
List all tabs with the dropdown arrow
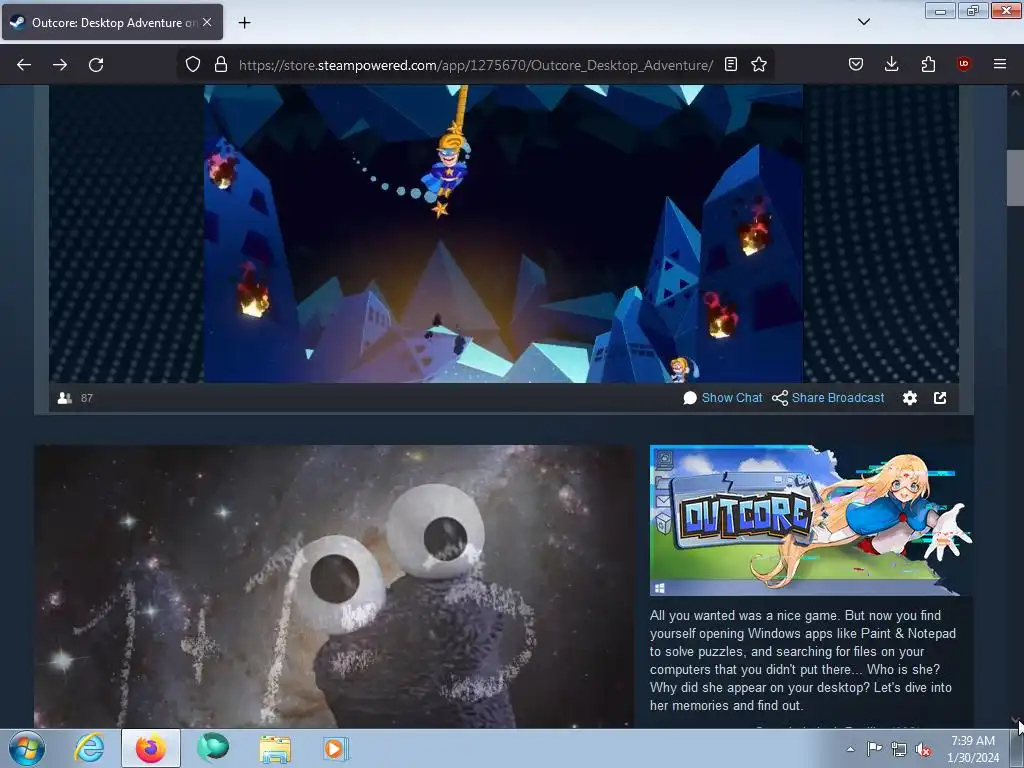pos(864,22)
